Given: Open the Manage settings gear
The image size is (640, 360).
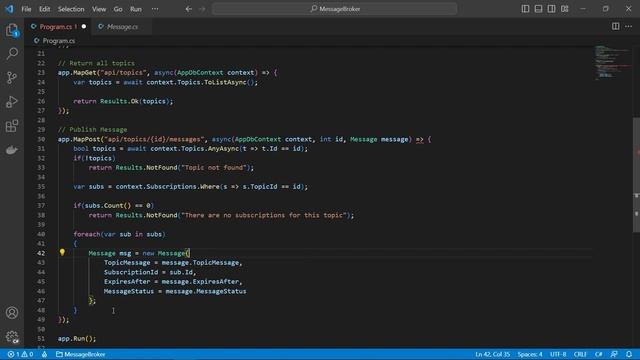Looking at the screenshot, I should (12, 337).
